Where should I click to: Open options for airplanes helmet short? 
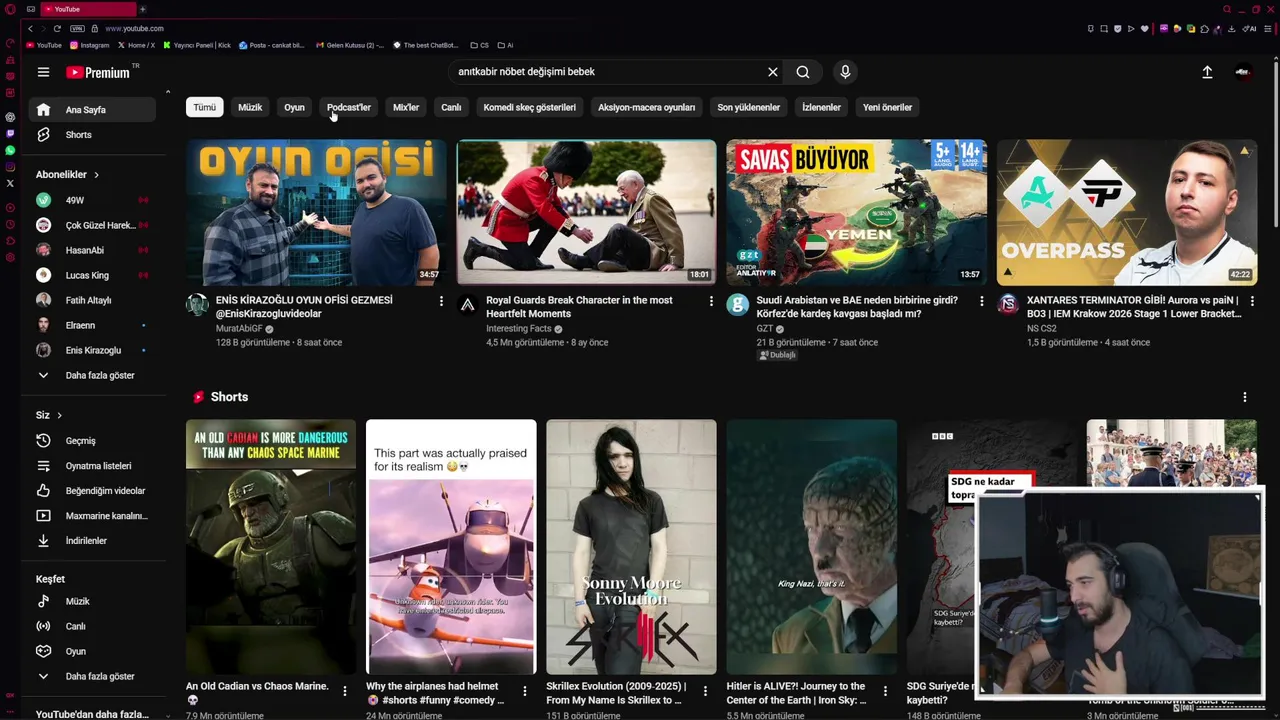coord(525,691)
